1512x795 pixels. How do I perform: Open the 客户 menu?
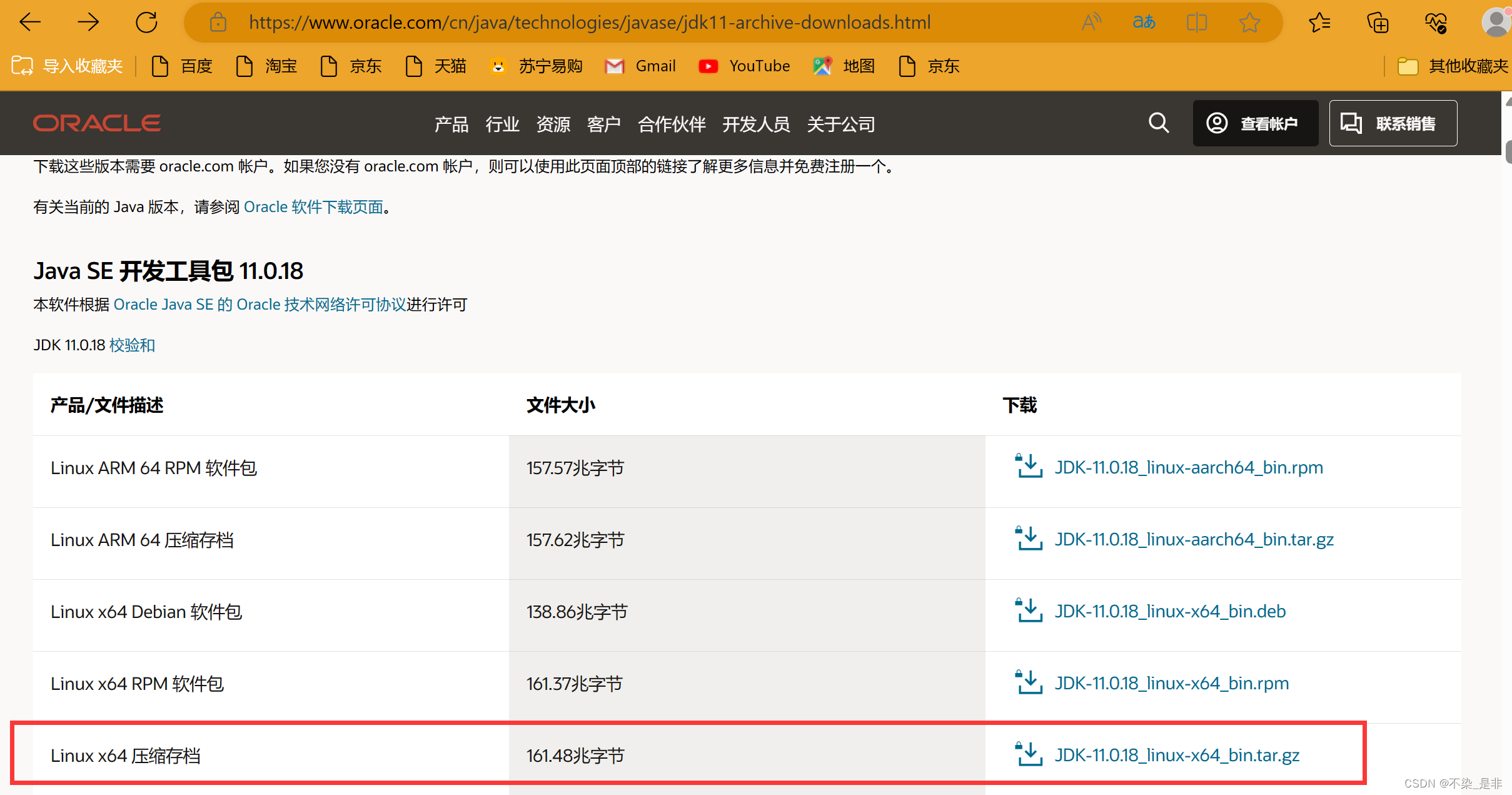point(604,124)
